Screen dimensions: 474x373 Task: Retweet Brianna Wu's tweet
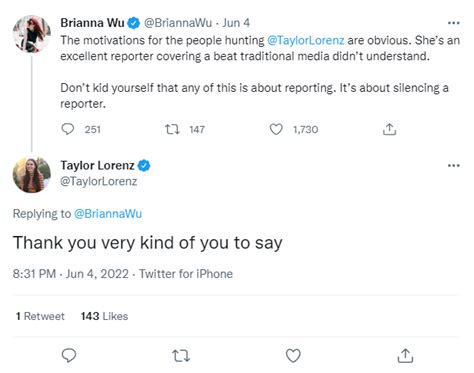[173, 129]
